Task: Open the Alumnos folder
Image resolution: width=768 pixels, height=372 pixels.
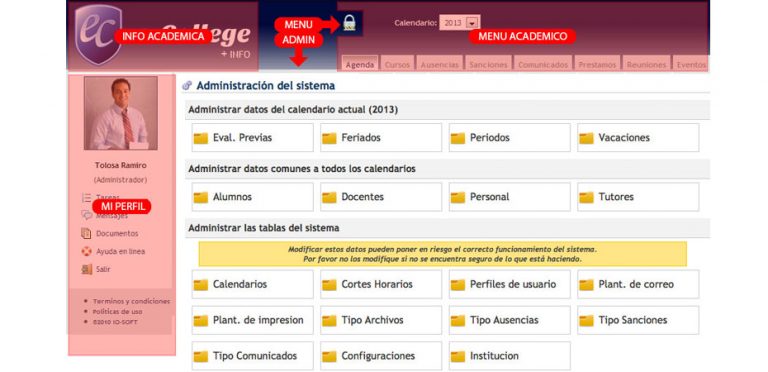Action: (252, 197)
